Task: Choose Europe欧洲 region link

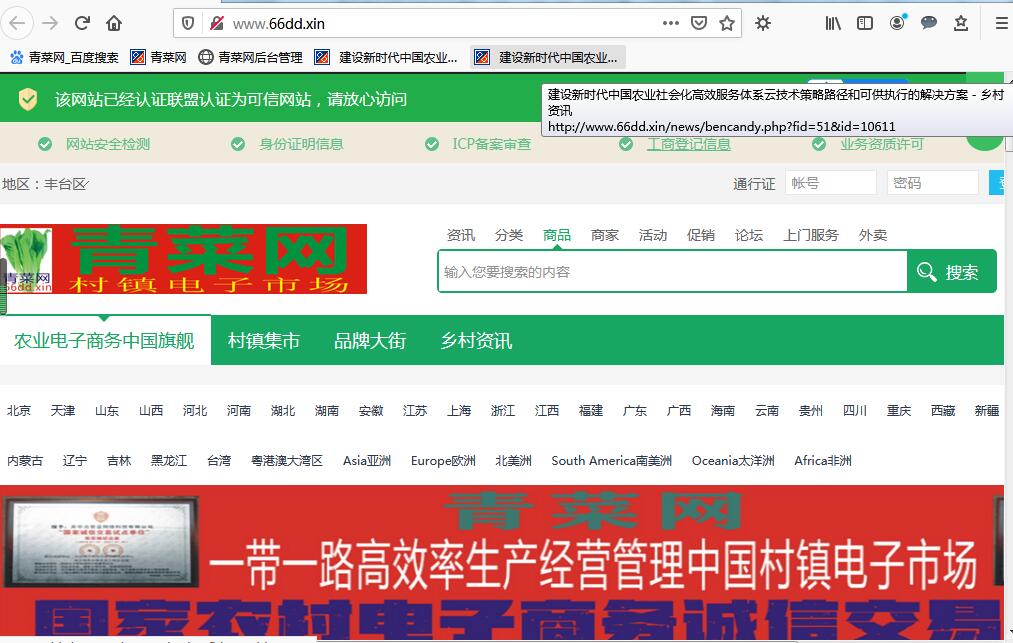Action: (443, 461)
